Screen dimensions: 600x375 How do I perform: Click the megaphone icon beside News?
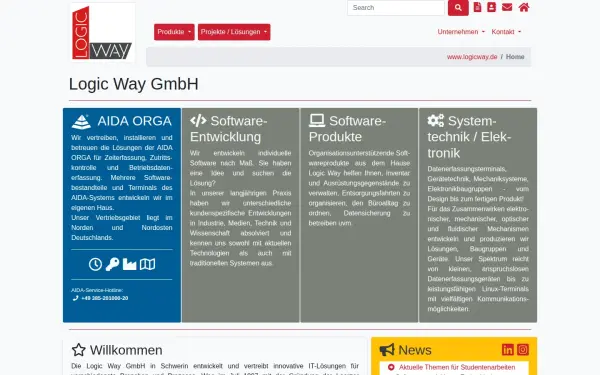coord(387,350)
